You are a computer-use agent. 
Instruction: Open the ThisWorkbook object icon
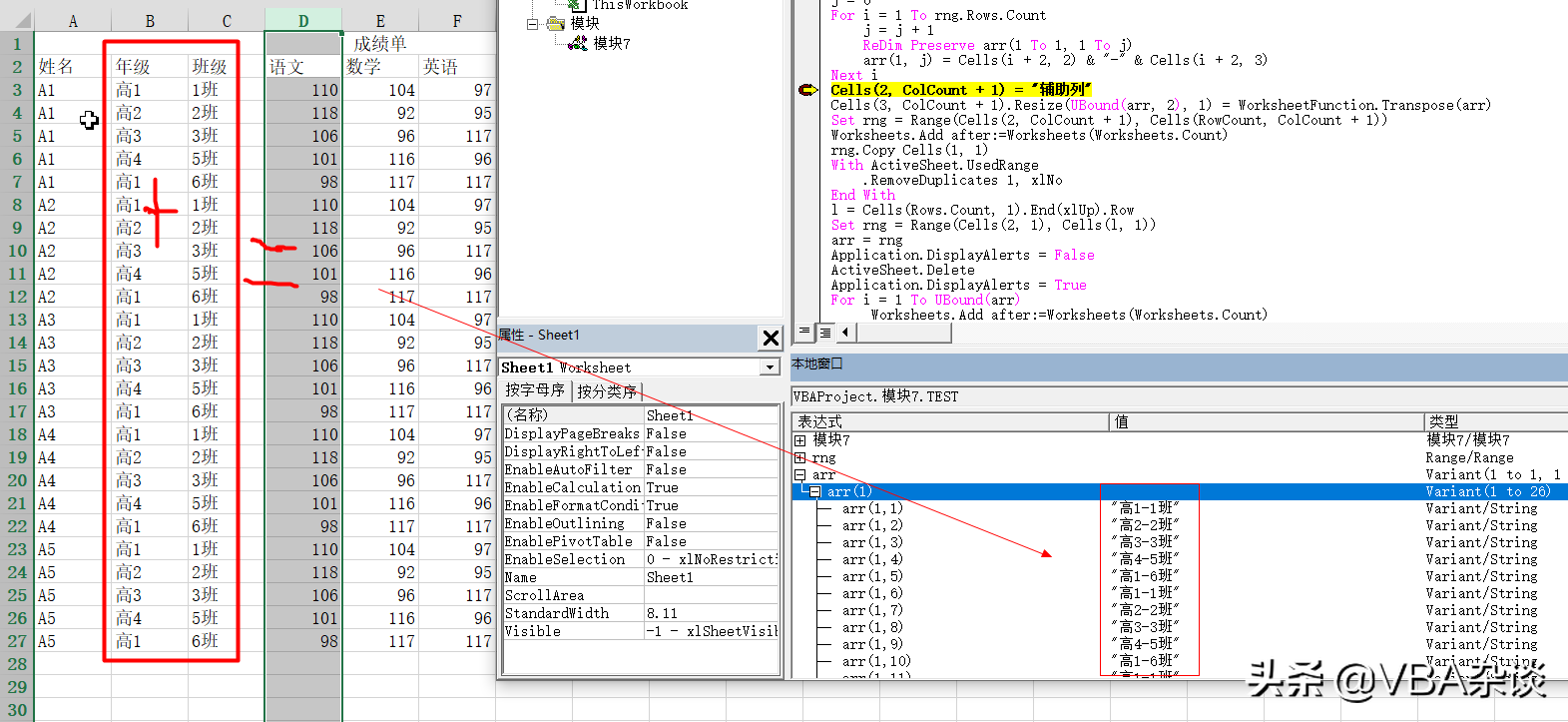click(577, 5)
